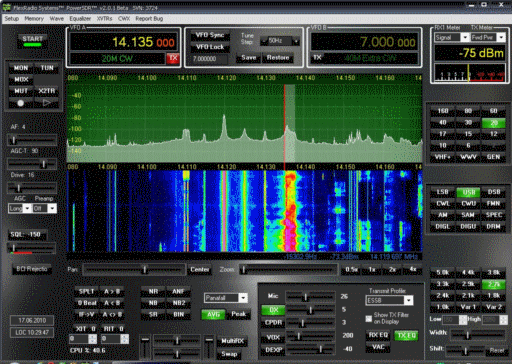
Task: Select the USB mode button
Action: [x=468, y=192]
